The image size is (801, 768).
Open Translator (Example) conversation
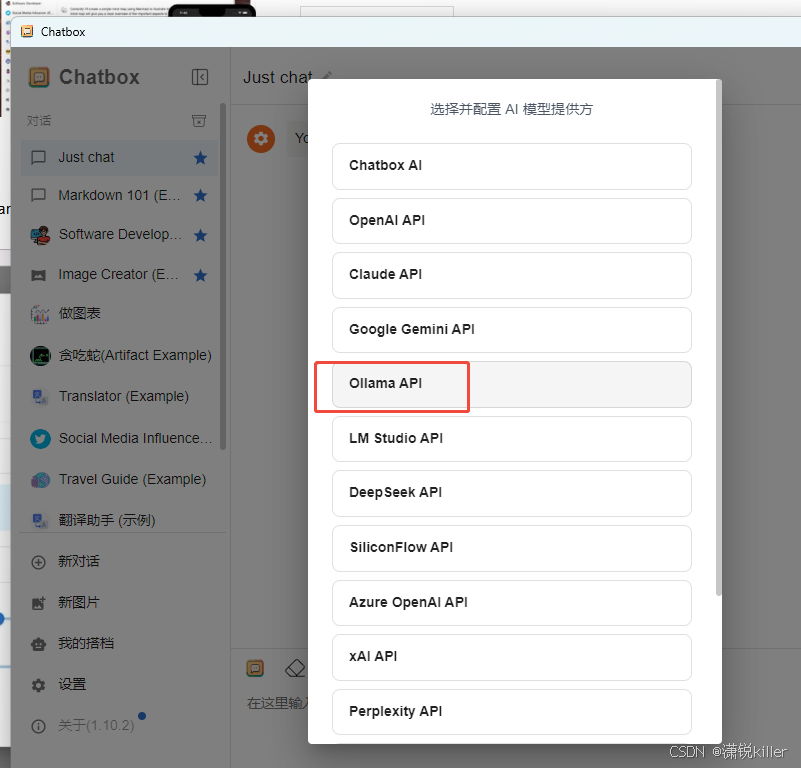coord(120,397)
